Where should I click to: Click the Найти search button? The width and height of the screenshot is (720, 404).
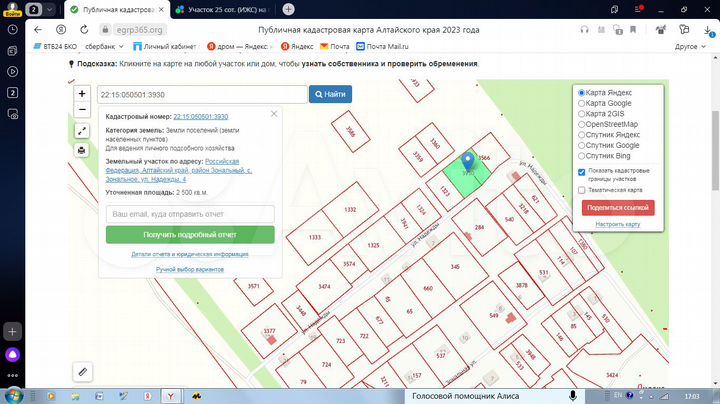coord(330,94)
